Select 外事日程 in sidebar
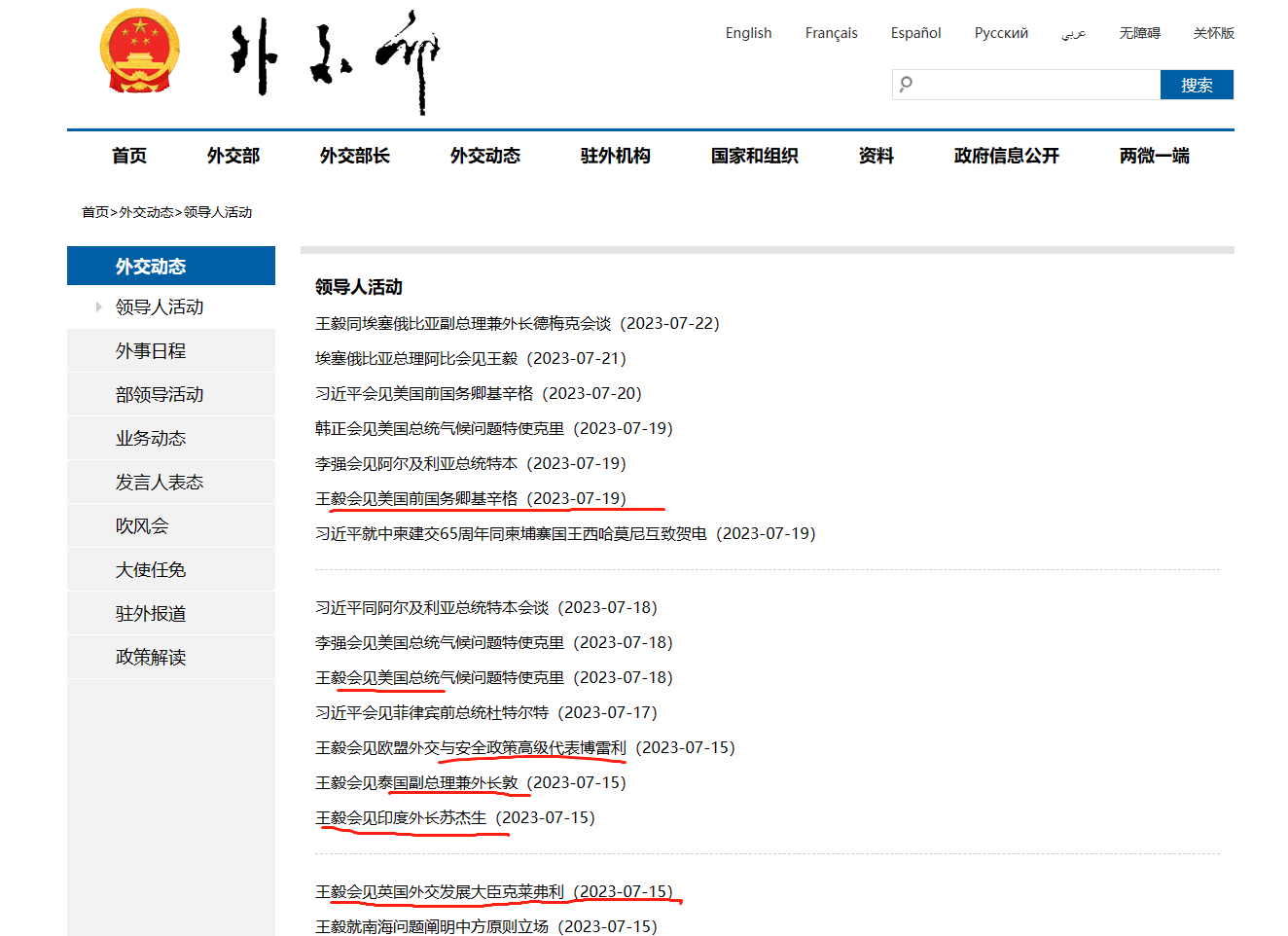 click(x=171, y=350)
